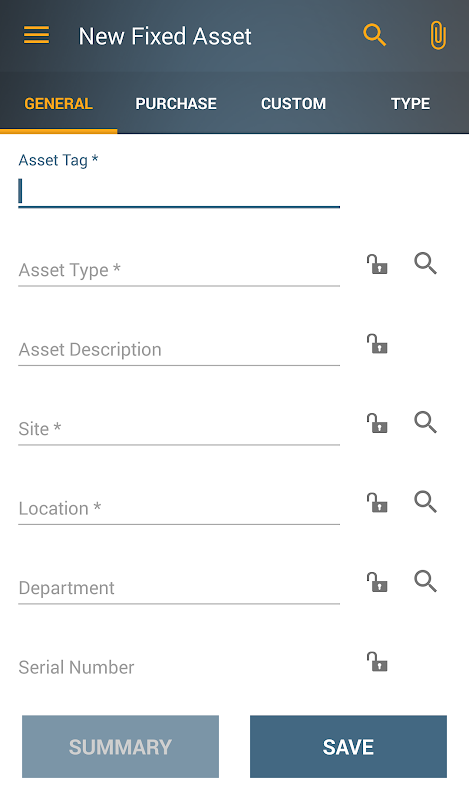The width and height of the screenshot is (469, 800).
Task: Toggle the Location field lock
Action: pyautogui.click(x=377, y=503)
